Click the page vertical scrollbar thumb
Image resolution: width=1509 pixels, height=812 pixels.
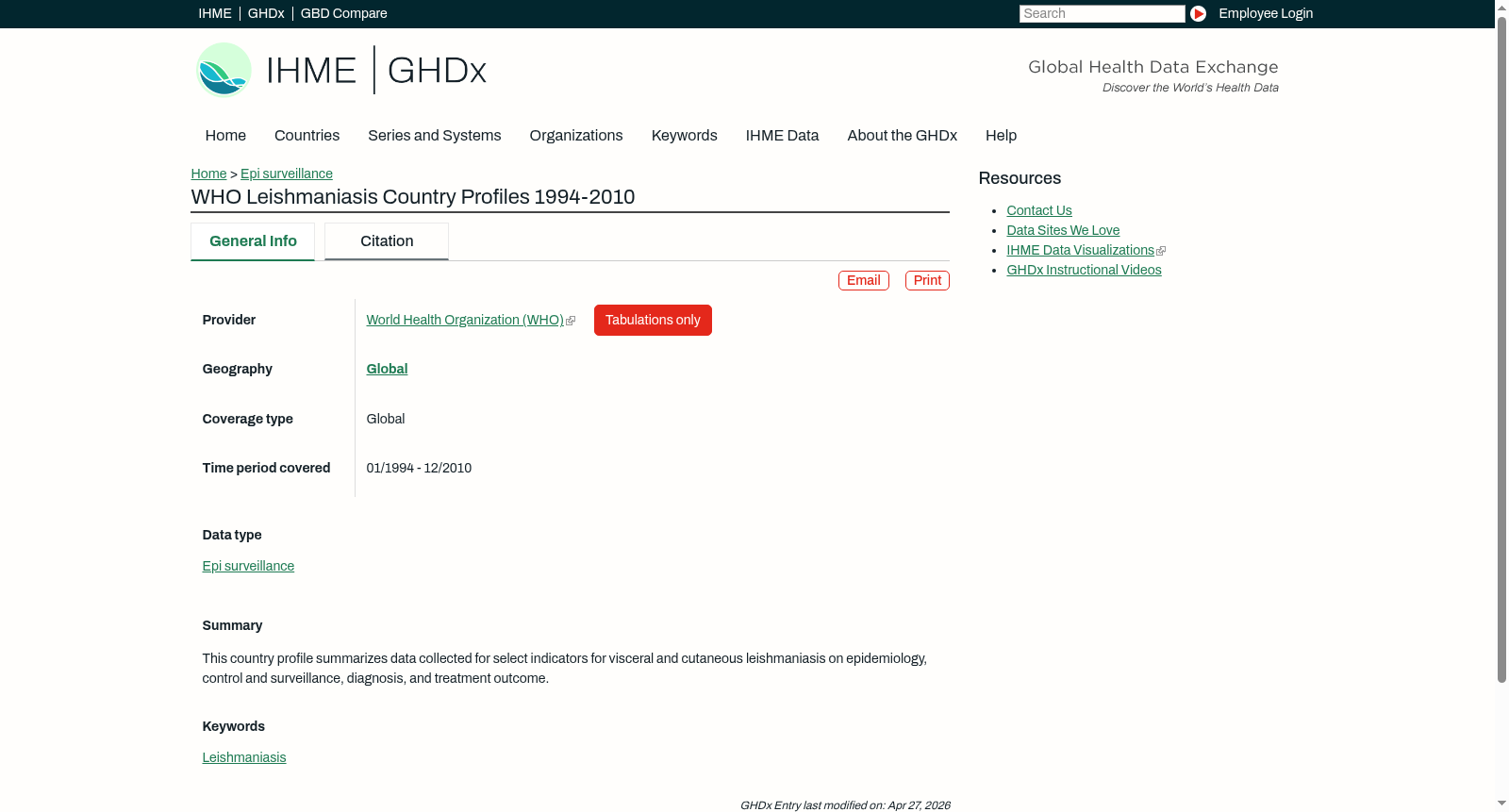point(1501,349)
